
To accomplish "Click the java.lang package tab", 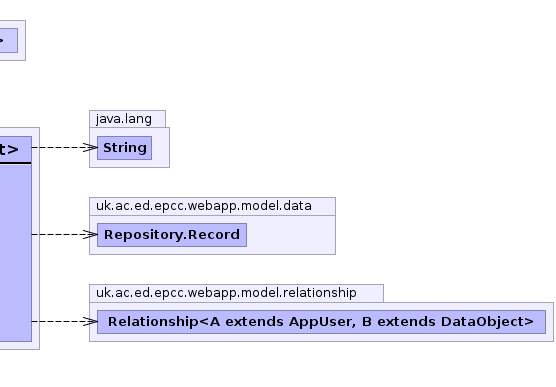I will (127, 119).
